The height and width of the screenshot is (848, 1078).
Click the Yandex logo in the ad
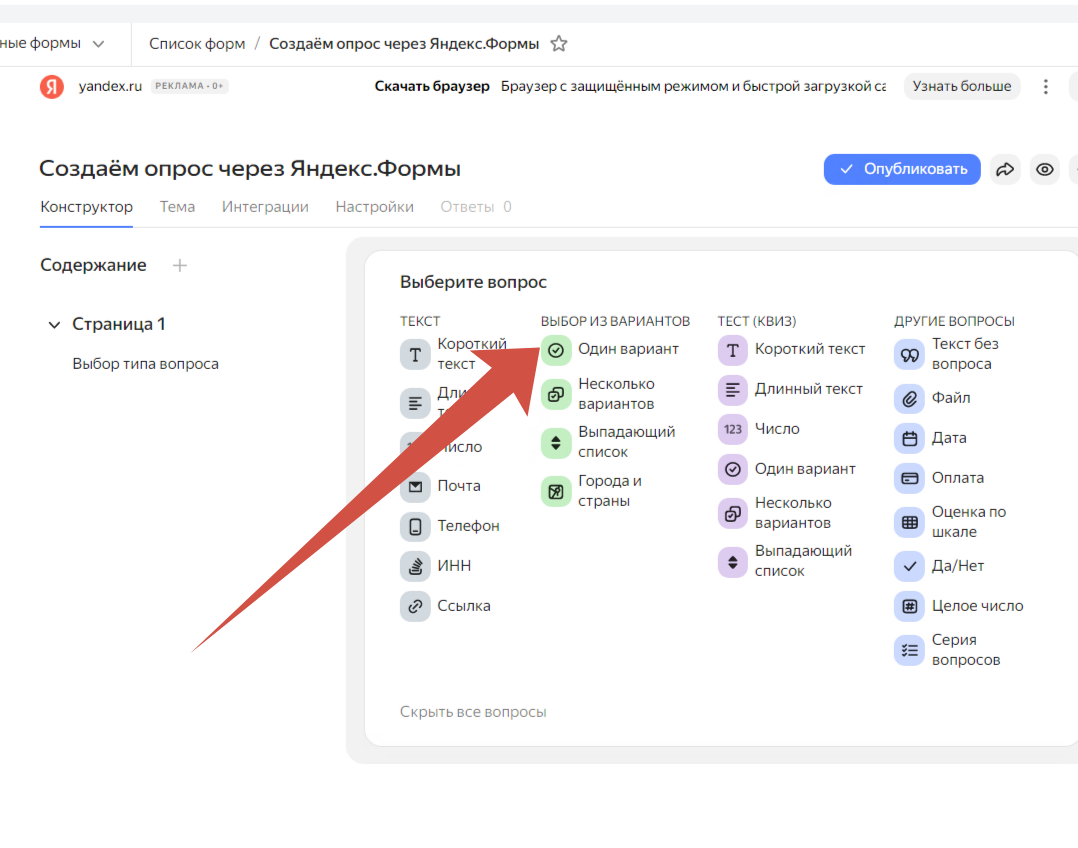(x=52, y=87)
